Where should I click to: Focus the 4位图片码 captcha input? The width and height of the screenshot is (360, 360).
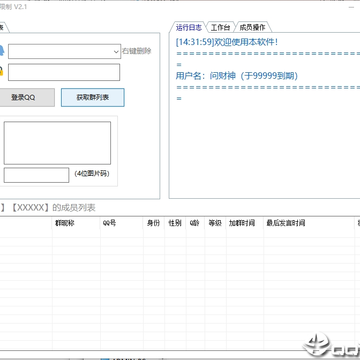[36, 175]
